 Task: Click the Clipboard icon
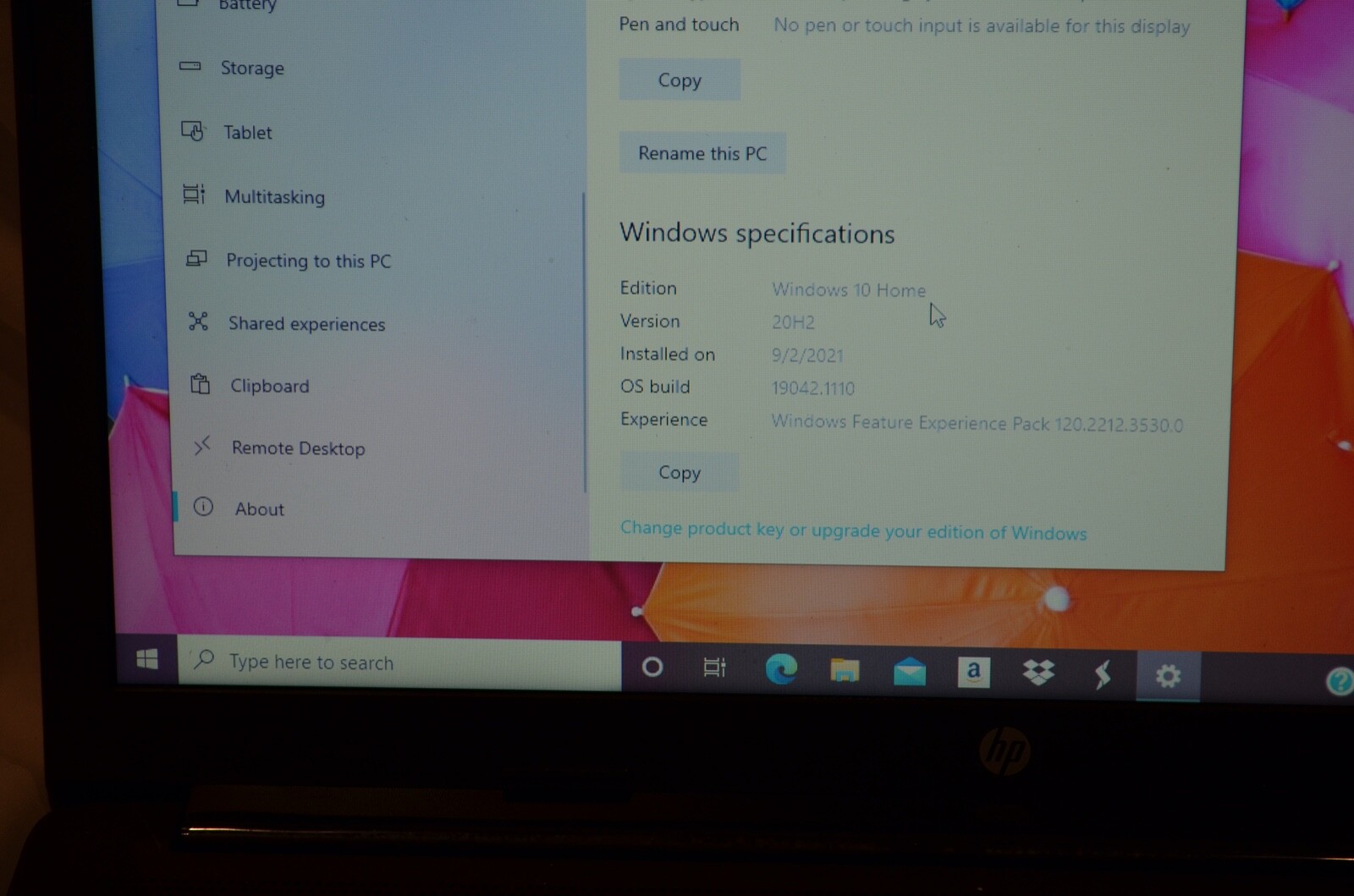pyautogui.click(x=200, y=384)
